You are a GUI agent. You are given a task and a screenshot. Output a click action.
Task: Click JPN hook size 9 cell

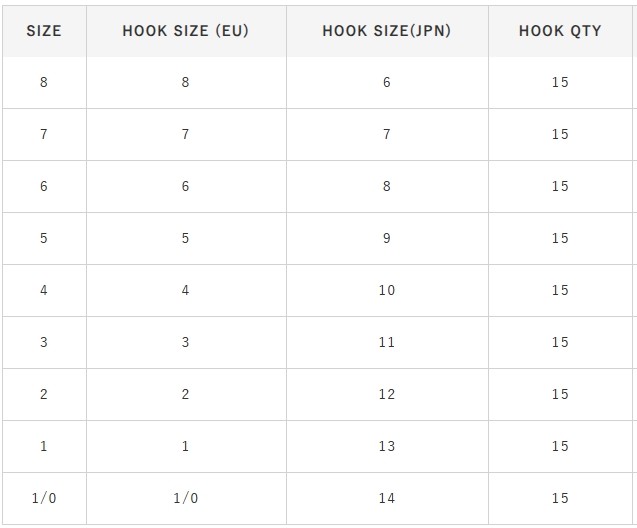[x=387, y=238]
